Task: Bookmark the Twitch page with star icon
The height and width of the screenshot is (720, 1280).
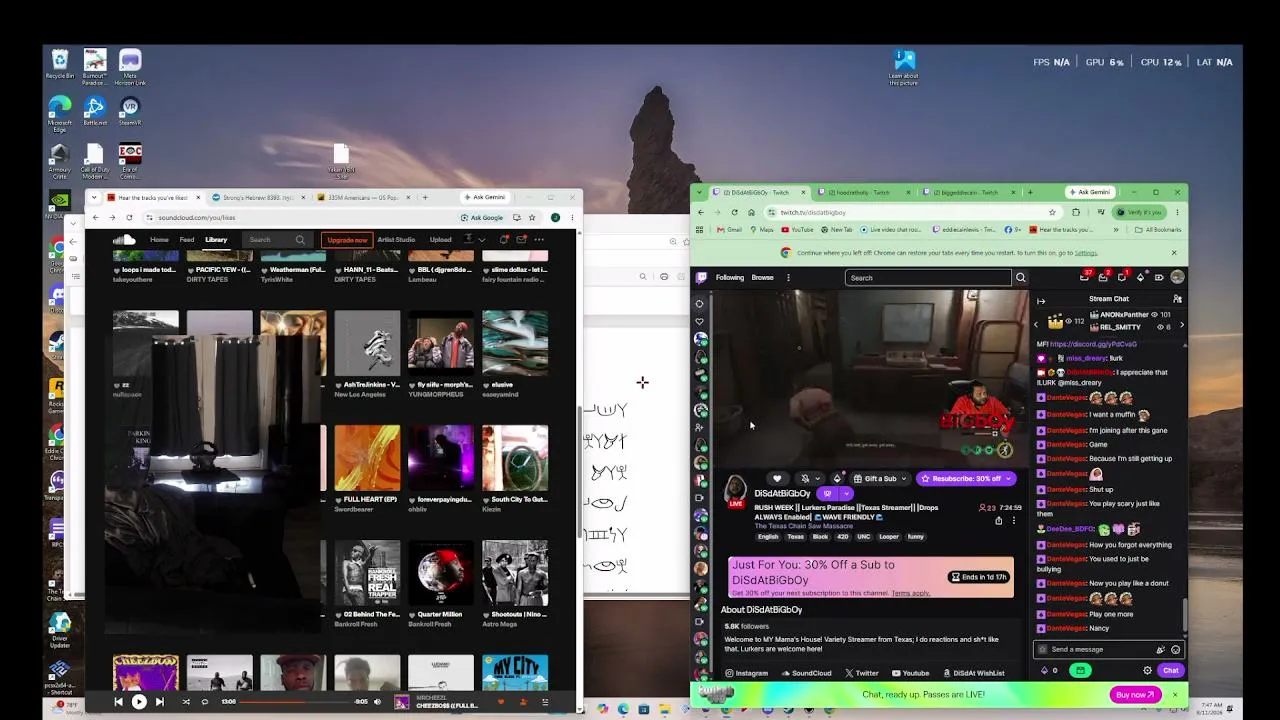Action: point(1052,212)
